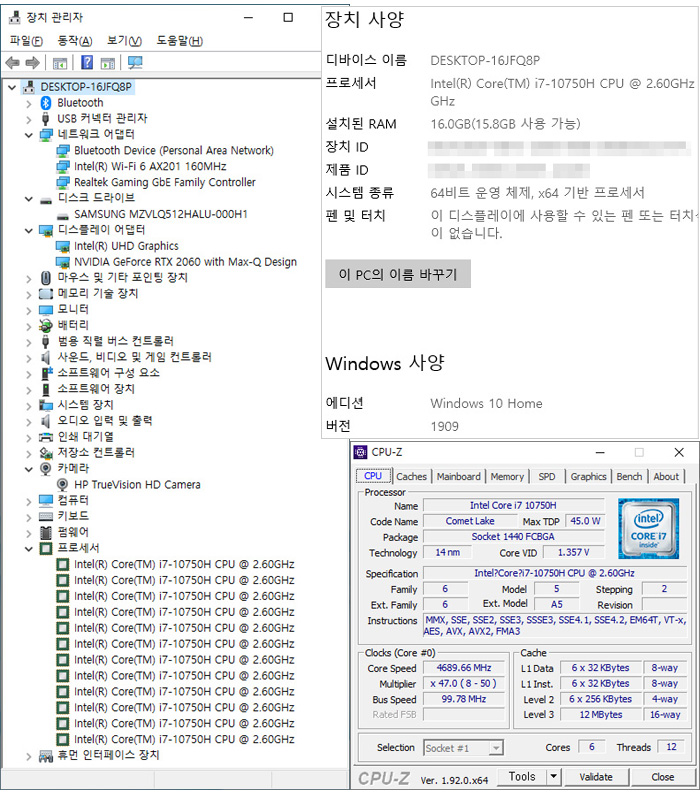
Task: Click the Validate button in CPU-Z
Action: coord(596,776)
